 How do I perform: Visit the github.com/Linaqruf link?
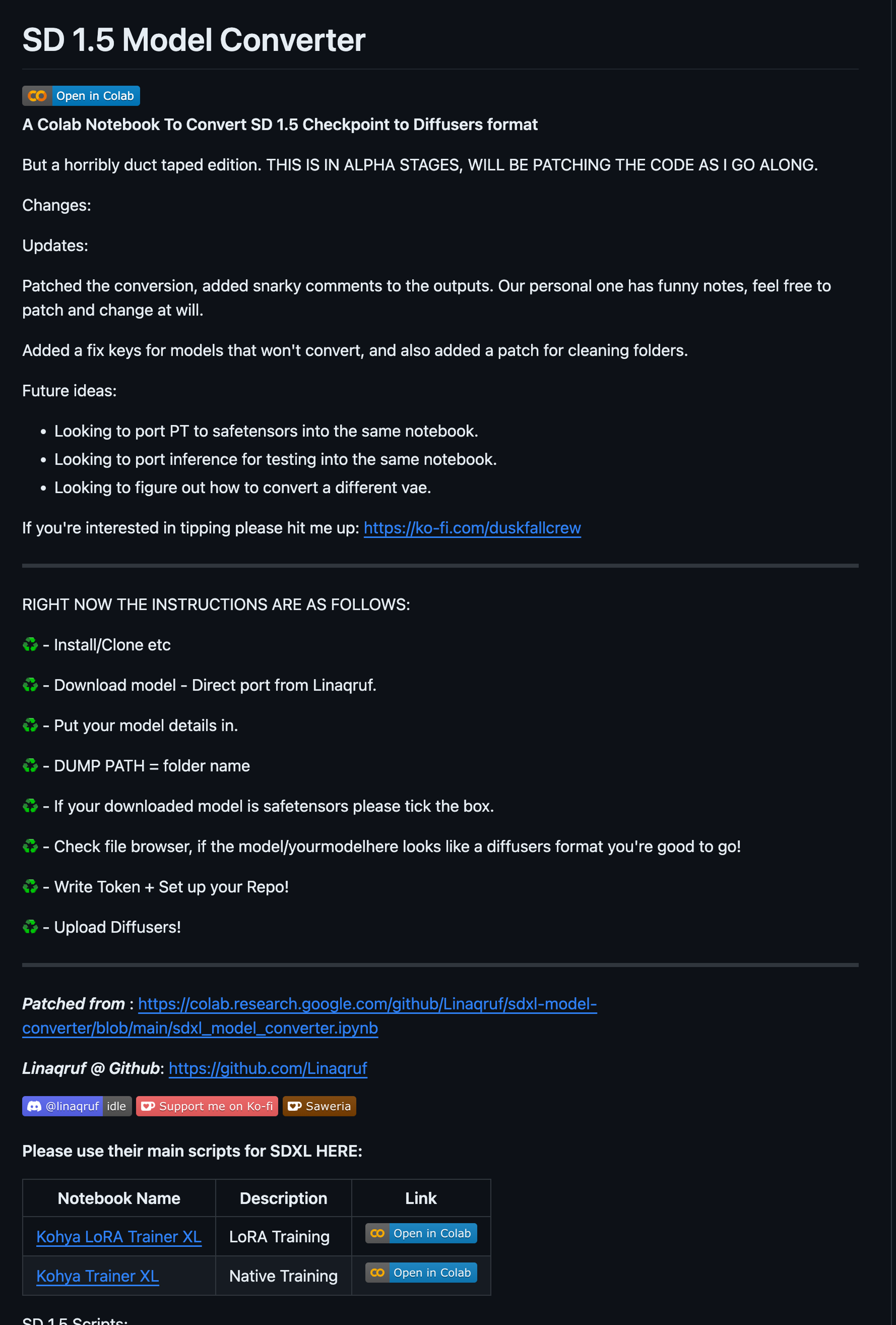(x=268, y=1068)
